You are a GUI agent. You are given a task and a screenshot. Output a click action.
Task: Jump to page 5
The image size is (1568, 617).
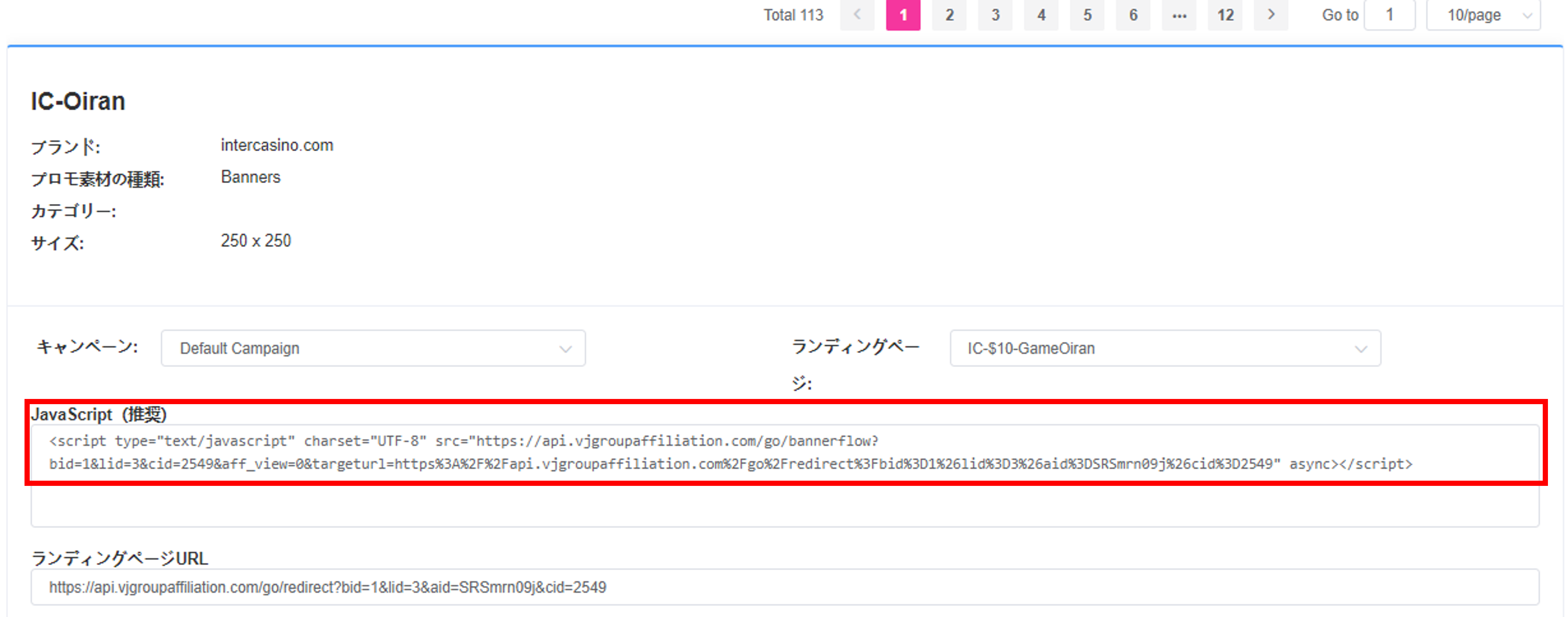(x=1087, y=14)
